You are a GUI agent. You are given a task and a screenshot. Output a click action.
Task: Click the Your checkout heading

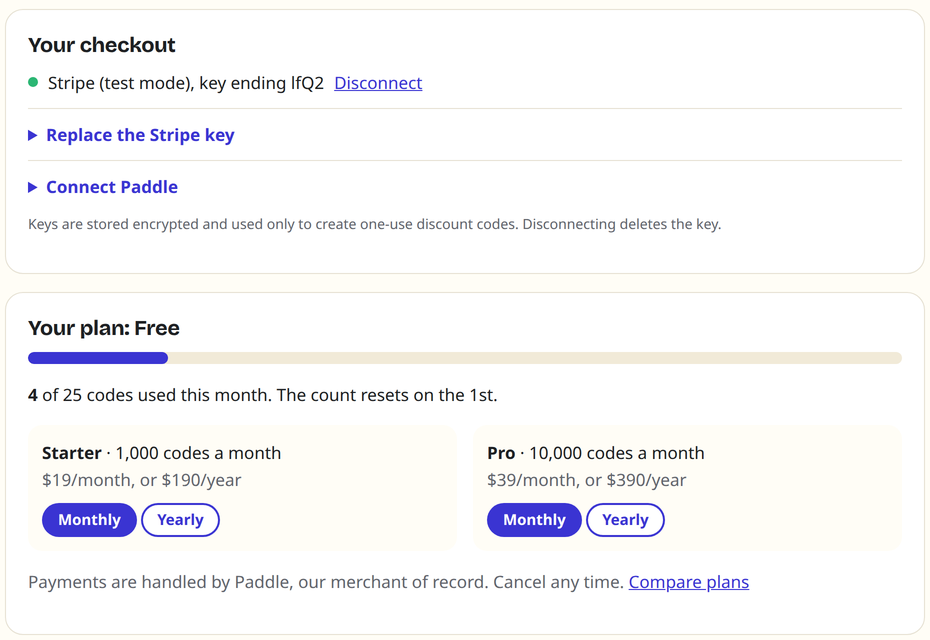tap(101, 45)
